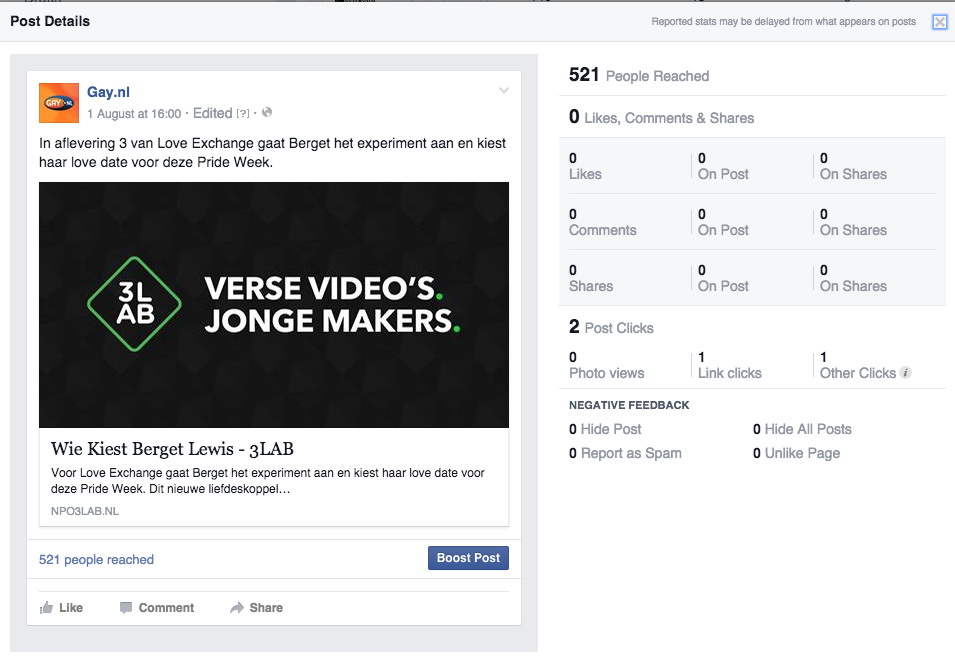Click the info icon beside Other Clicks
The width and height of the screenshot is (955, 662).
click(x=906, y=373)
